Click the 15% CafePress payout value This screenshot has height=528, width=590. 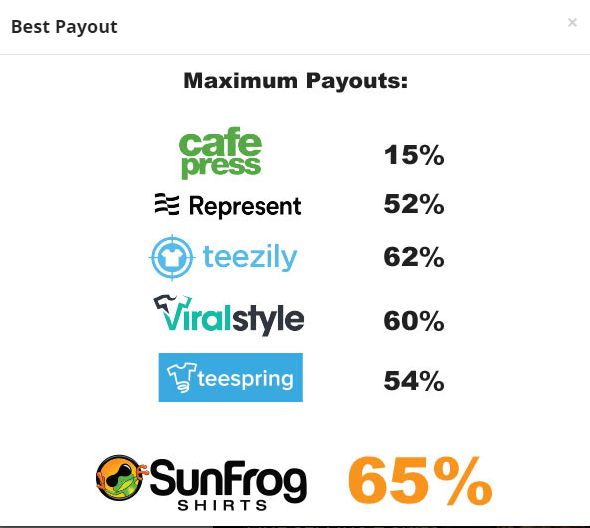(x=414, y=155)
